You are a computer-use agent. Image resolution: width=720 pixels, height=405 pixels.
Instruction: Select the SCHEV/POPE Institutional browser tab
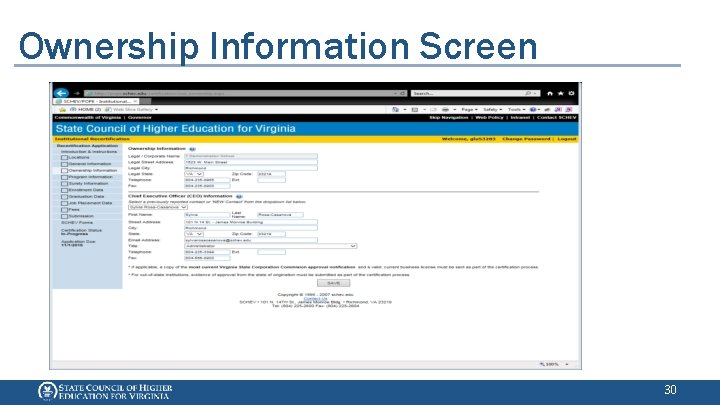tap(96, 101)
